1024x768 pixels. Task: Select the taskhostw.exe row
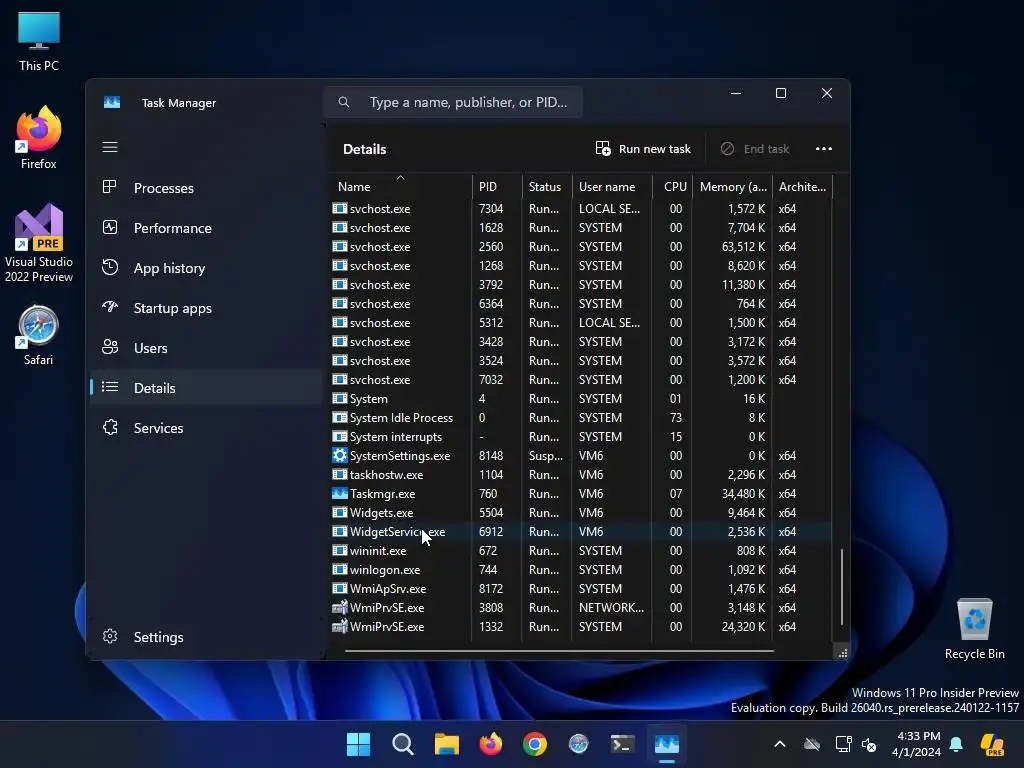(581, 474)
